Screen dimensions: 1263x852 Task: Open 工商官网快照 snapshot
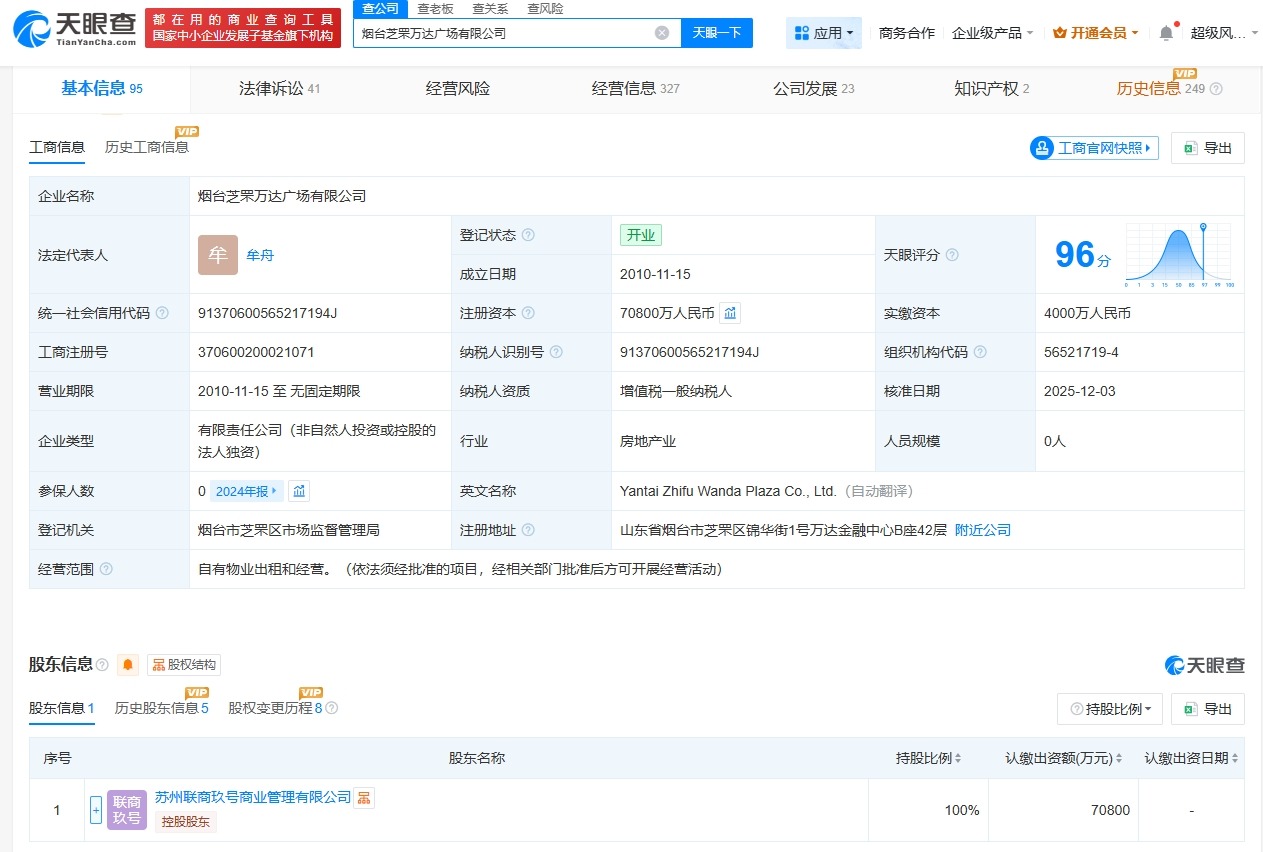coord(1092,147)
